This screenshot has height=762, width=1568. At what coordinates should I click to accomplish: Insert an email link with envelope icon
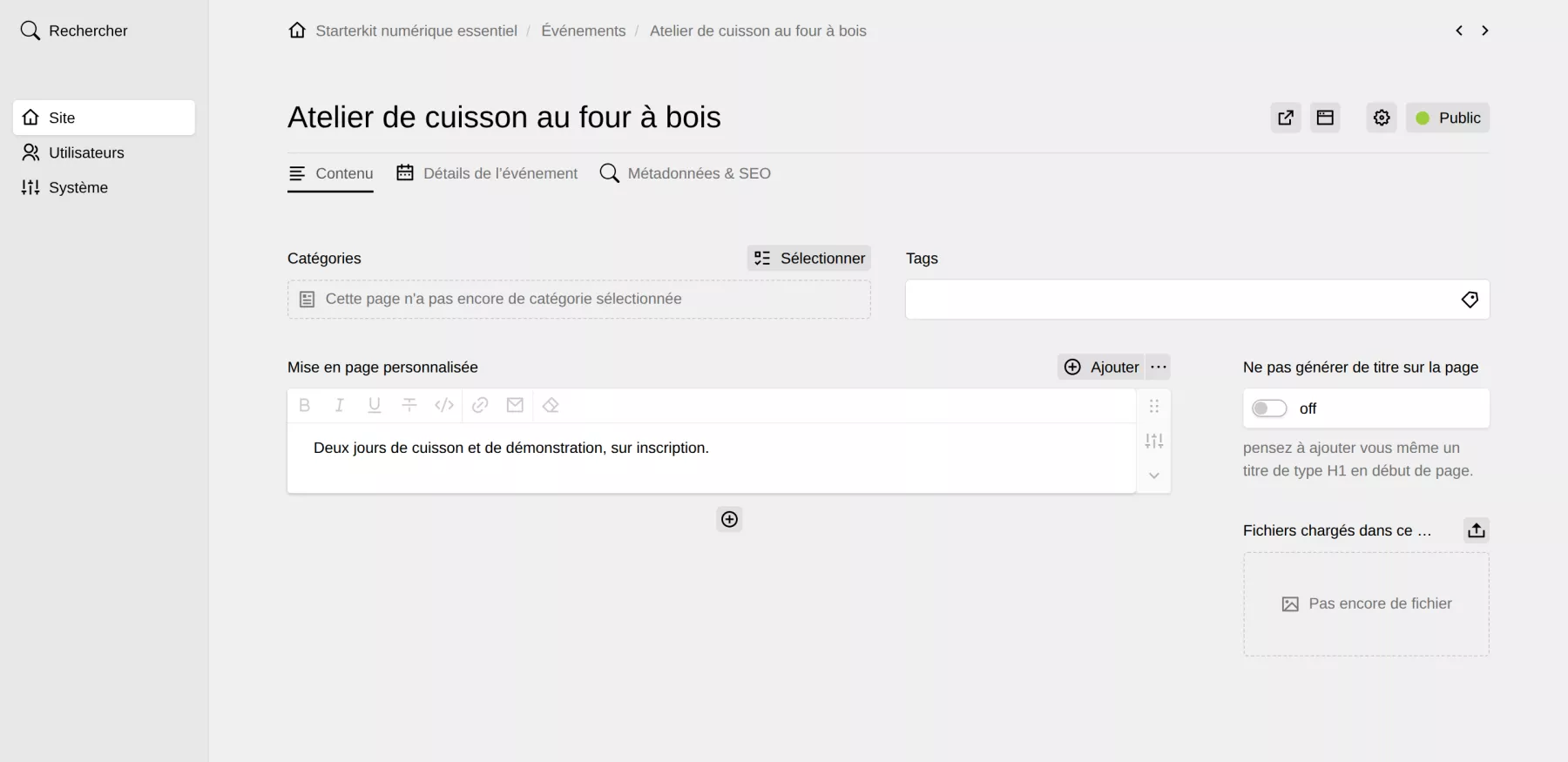(515, 405)
